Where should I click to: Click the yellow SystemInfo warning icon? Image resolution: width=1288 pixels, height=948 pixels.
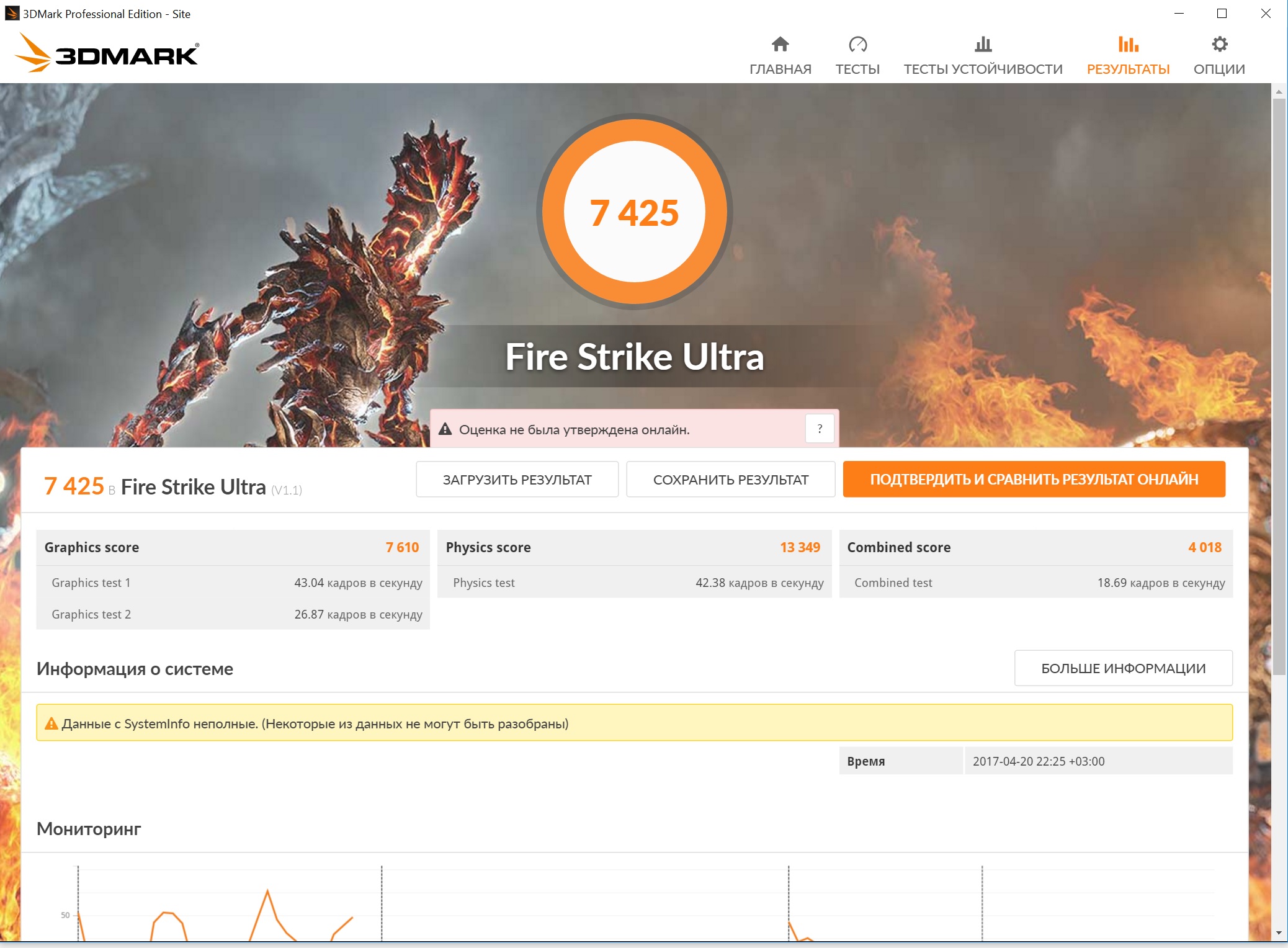tap(51, 723)
